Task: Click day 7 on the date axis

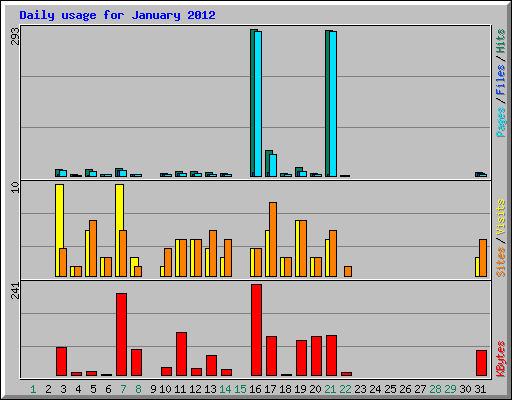Action: 123,389
